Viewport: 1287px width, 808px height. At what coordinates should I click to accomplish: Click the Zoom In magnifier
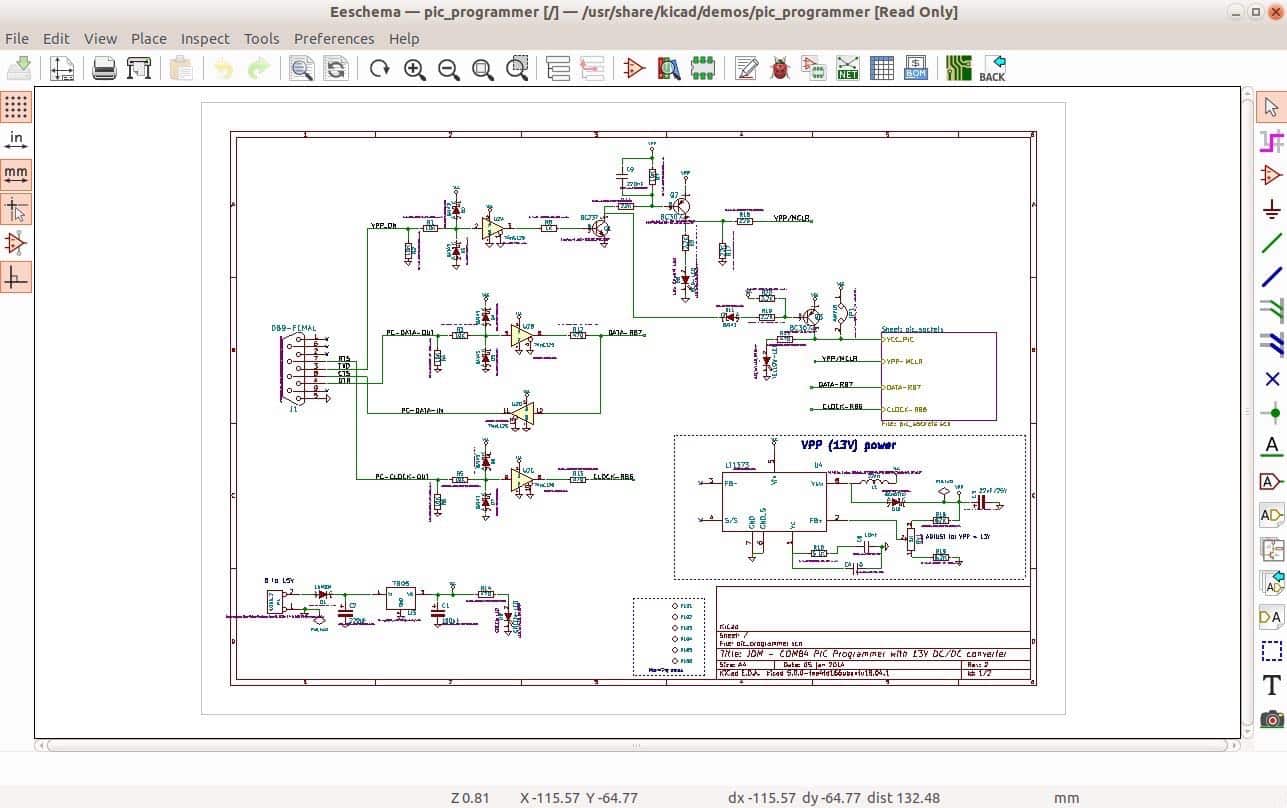pyautogui.click(x=414, y=68)
